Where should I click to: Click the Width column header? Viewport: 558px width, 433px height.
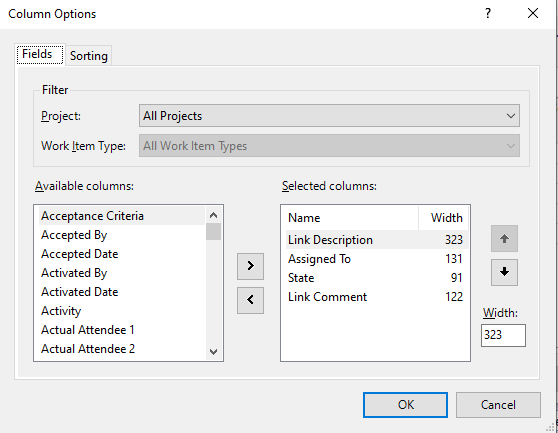(x=443, y=218)
